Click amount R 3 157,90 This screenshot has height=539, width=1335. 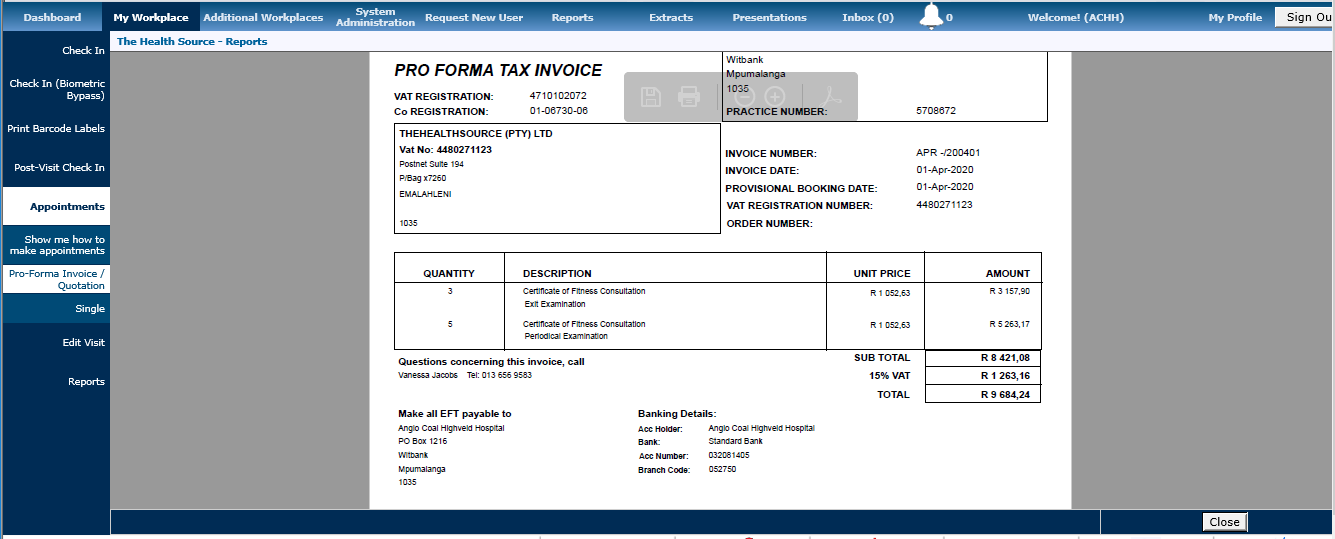pyautogui.click(x=1009, y=291)
